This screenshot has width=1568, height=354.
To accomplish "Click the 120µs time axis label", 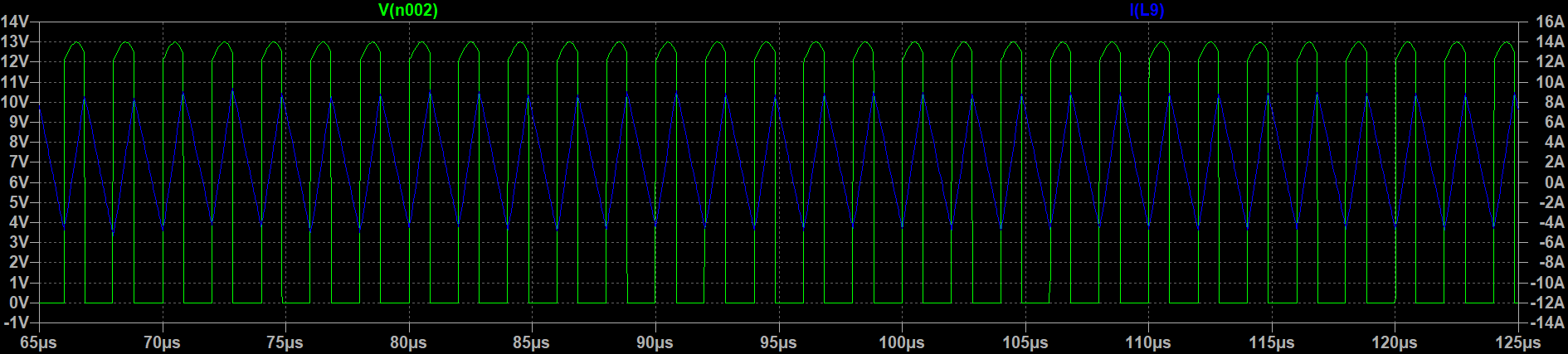I will pyautogui.click(x=1395, y=342).
